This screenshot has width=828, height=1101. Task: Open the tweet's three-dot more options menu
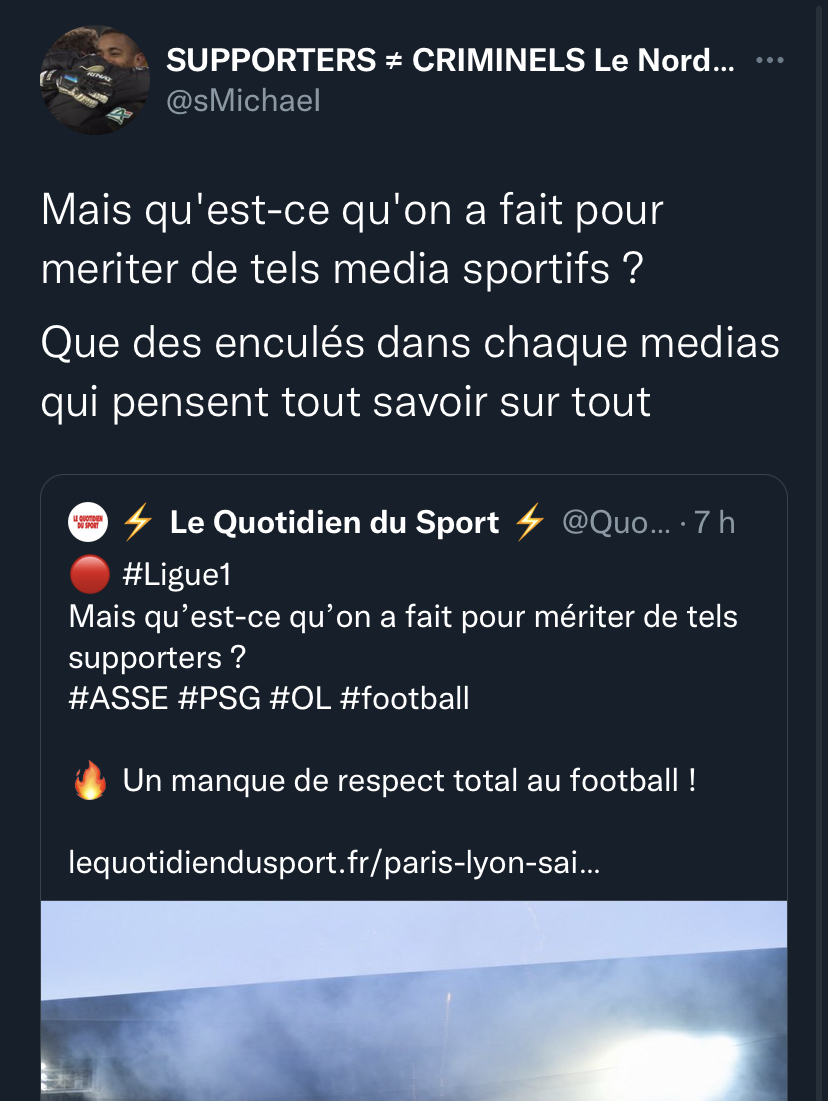coord(769,61)
